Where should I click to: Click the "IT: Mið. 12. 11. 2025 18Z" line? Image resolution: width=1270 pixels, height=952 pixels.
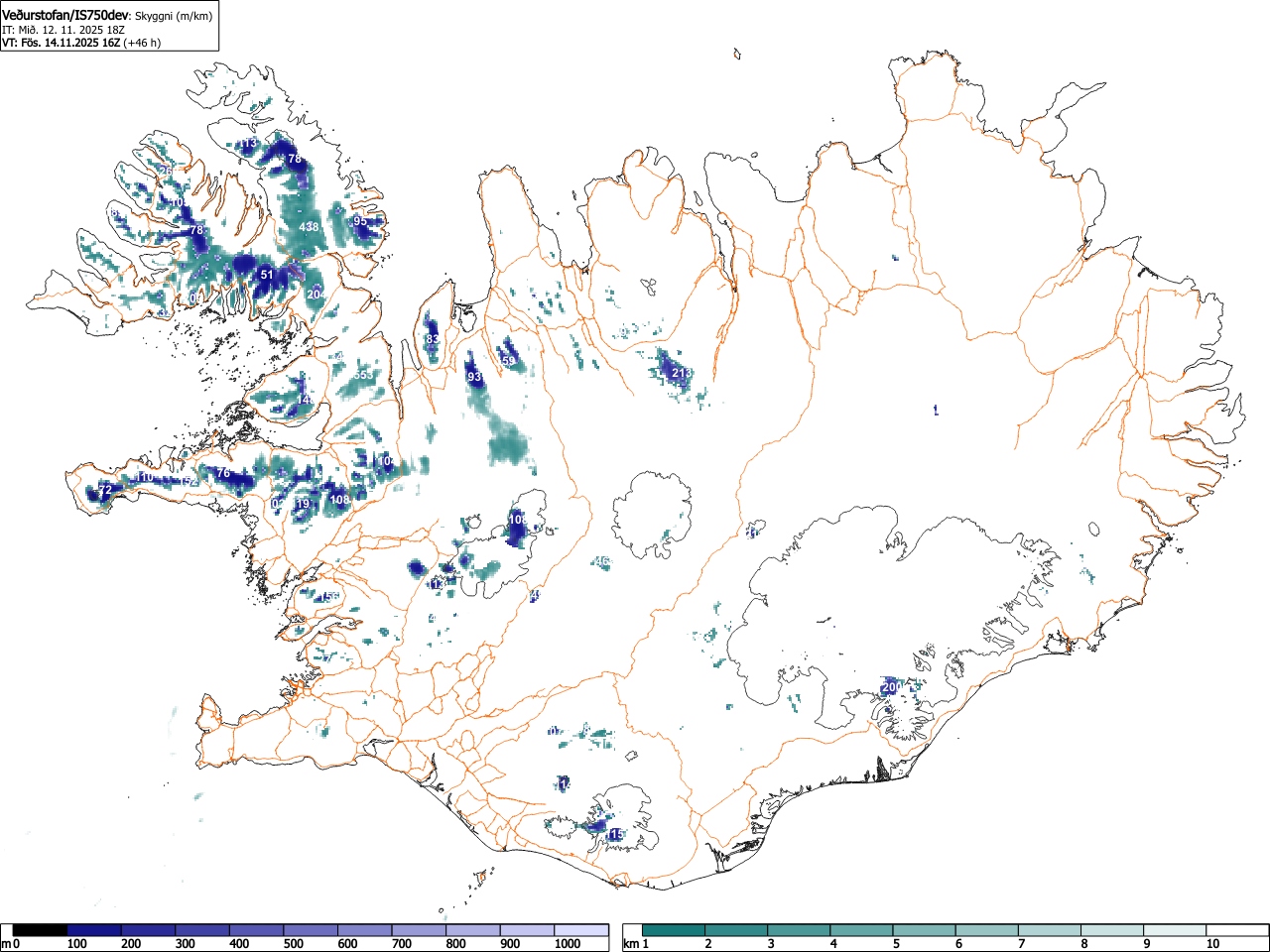(x=63, y=30)
